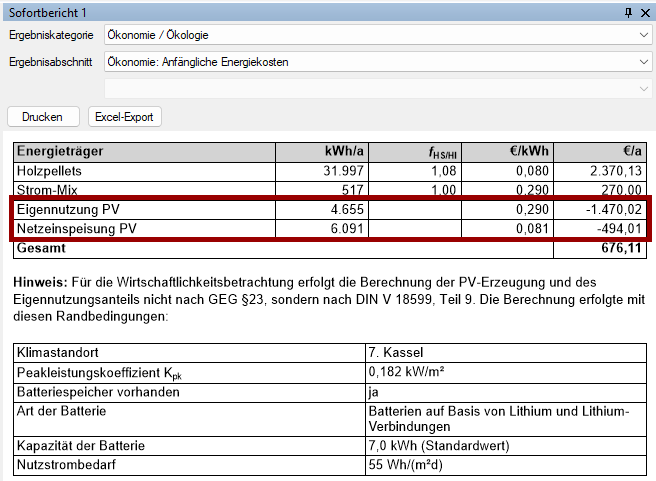Viewport: 656px width, 481px height.
Task: Select the Klimastandort value 7. Kassel
Action: pos(394,354)
